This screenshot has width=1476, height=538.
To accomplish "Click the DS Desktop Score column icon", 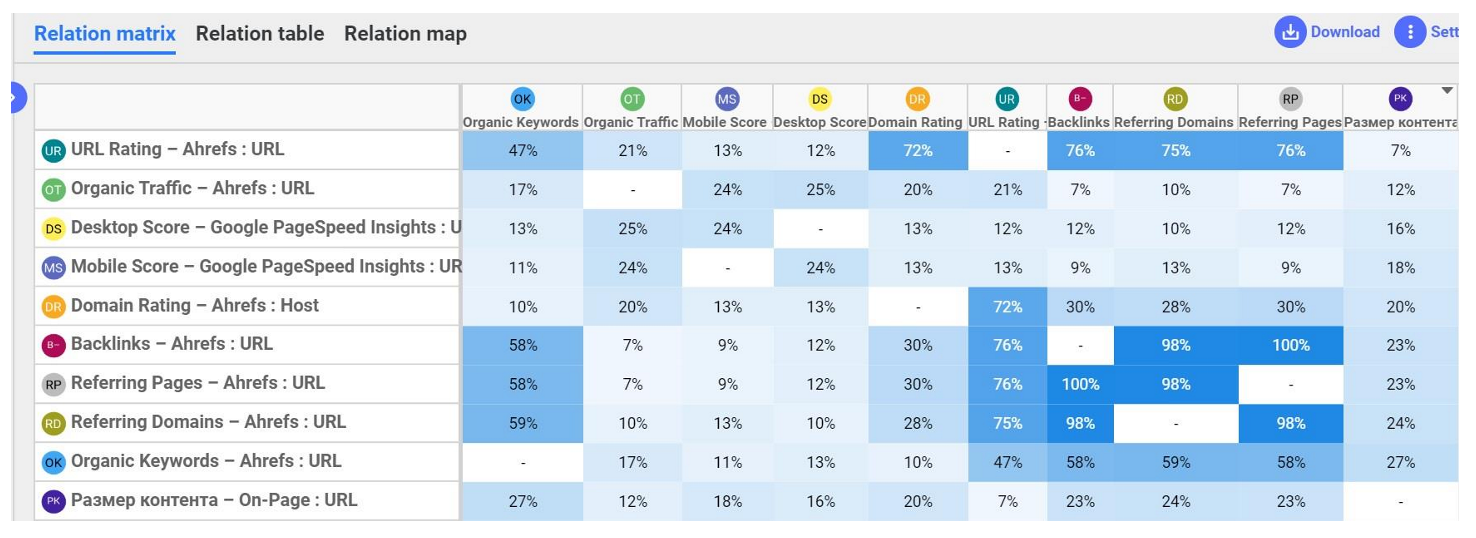I will (820, 99).
